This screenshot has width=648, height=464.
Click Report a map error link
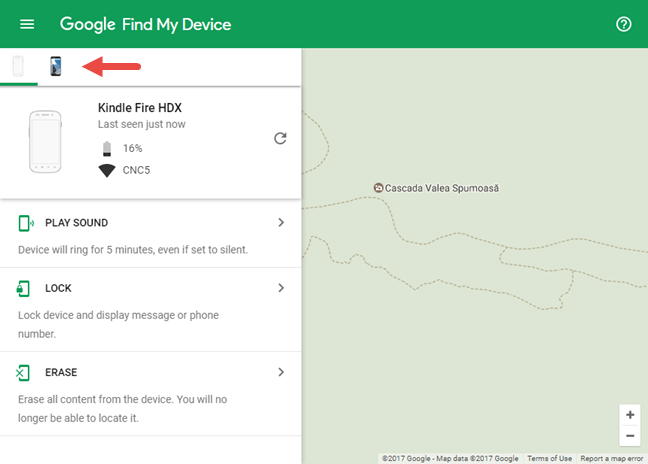(612, 458)
